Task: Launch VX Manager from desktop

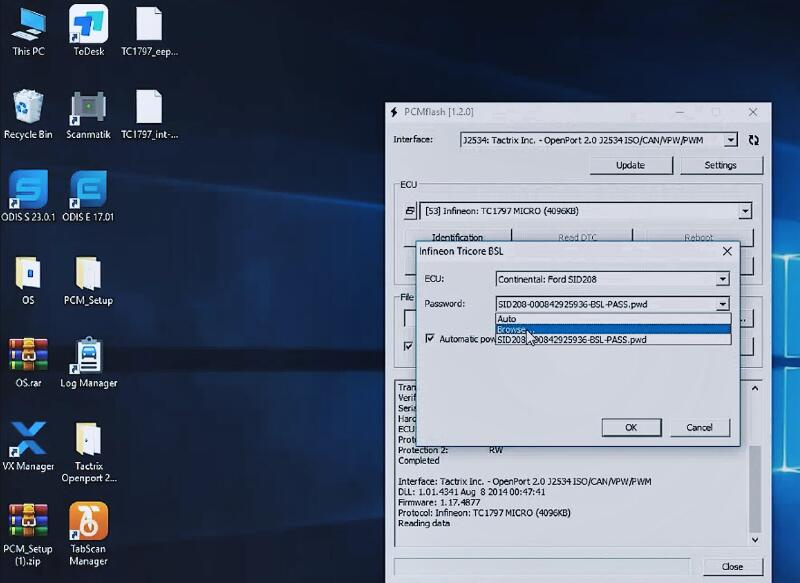Action: pos(29,438)
